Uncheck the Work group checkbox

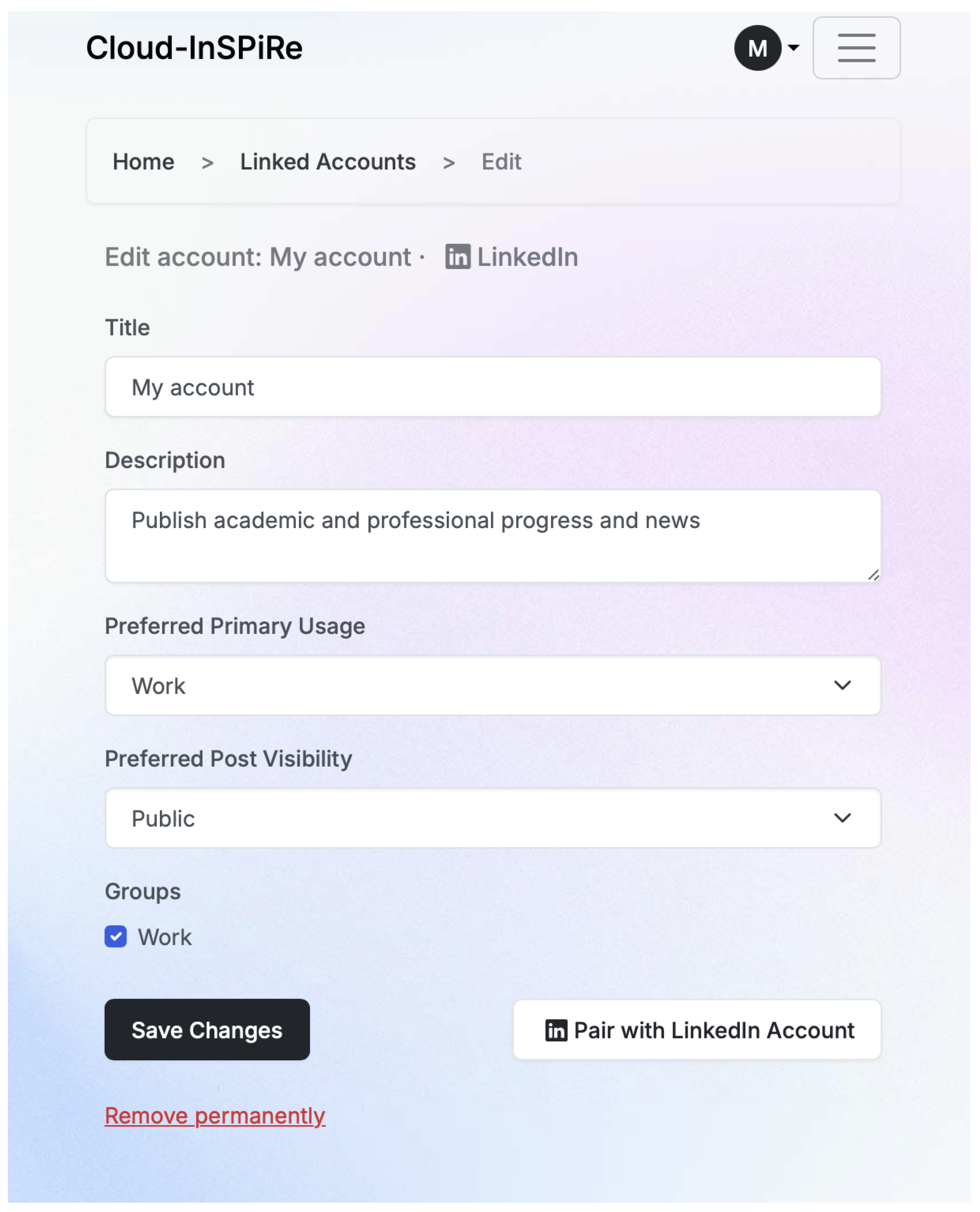(116, 937)
